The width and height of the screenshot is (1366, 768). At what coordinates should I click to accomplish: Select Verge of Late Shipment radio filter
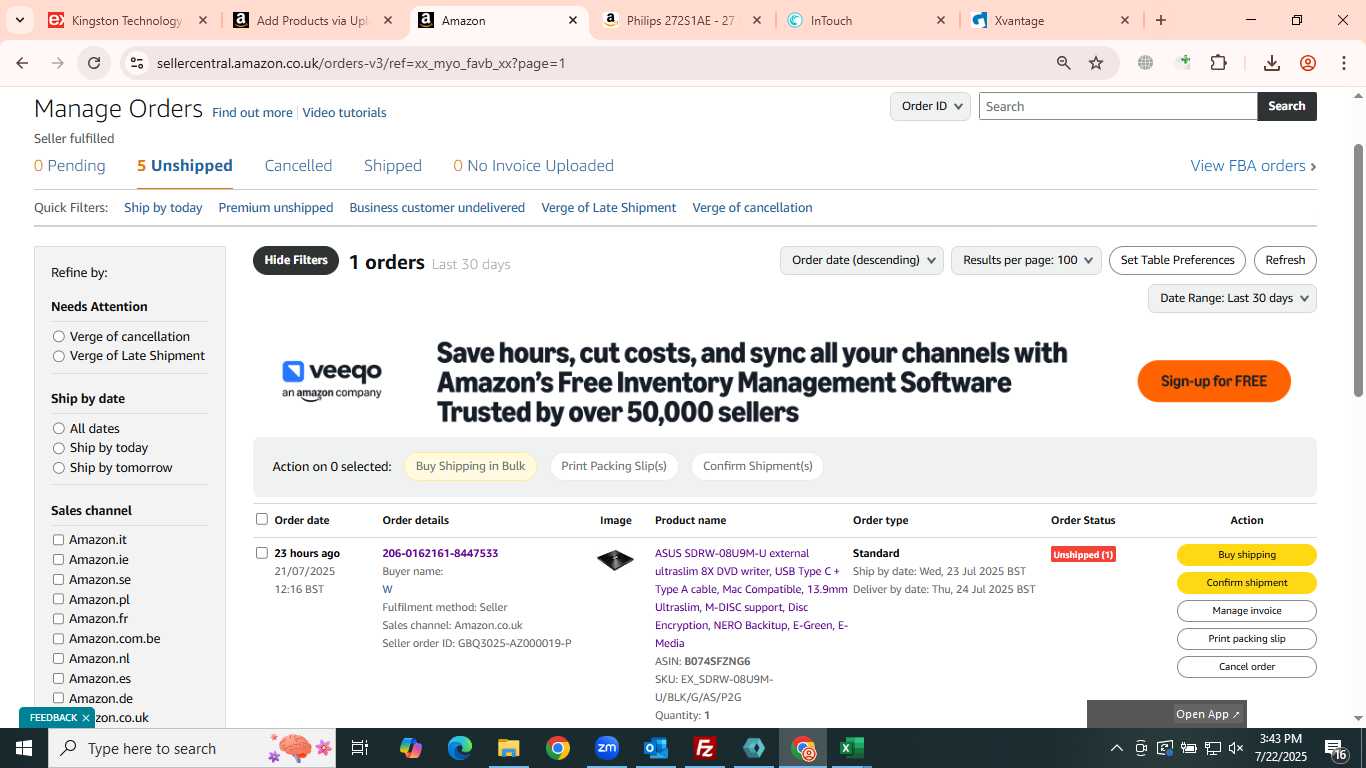pos(59,356)
